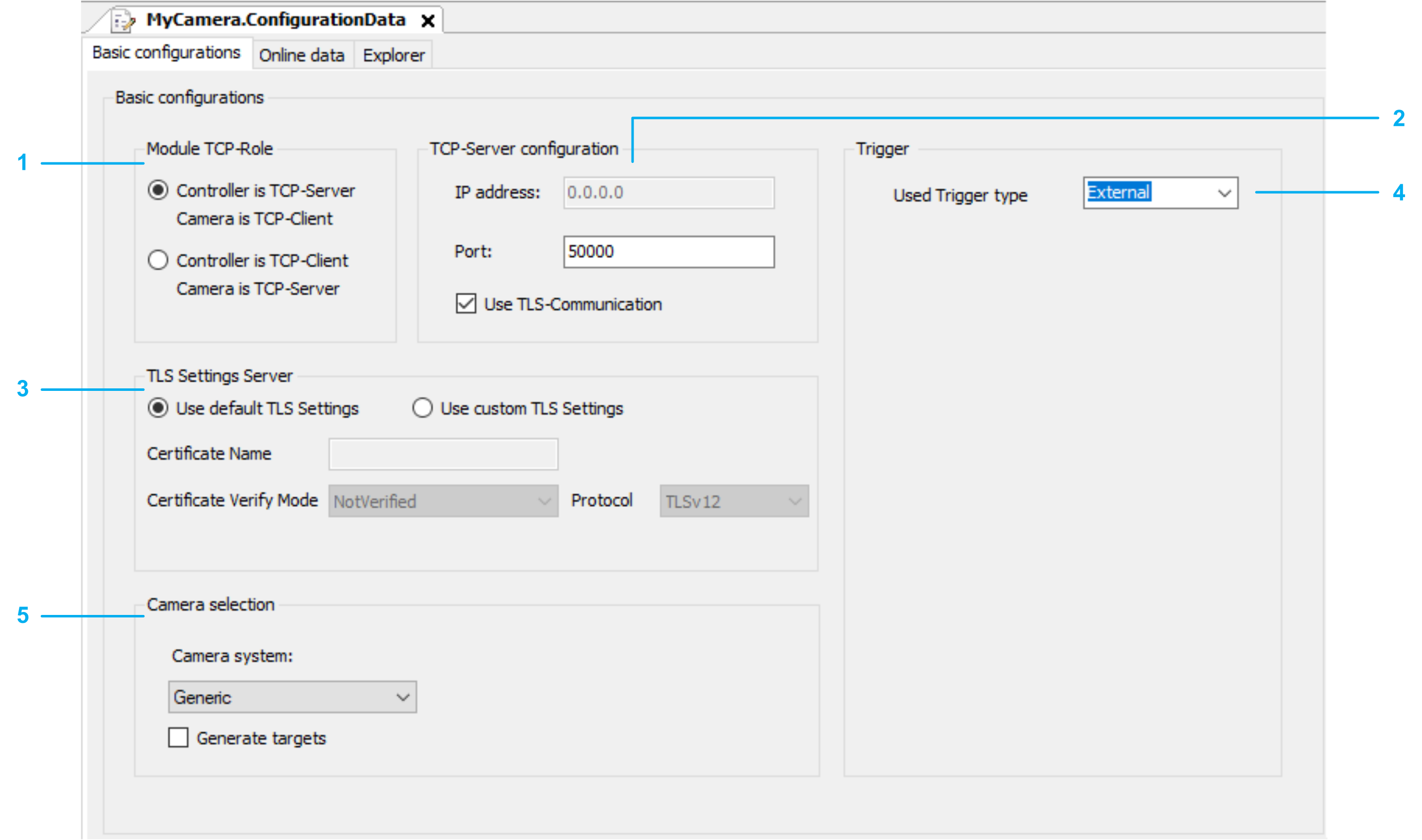1422x840 pixels.
Task: Expand the Certificate Verify Mode dropdown
Action: [443, 501]
